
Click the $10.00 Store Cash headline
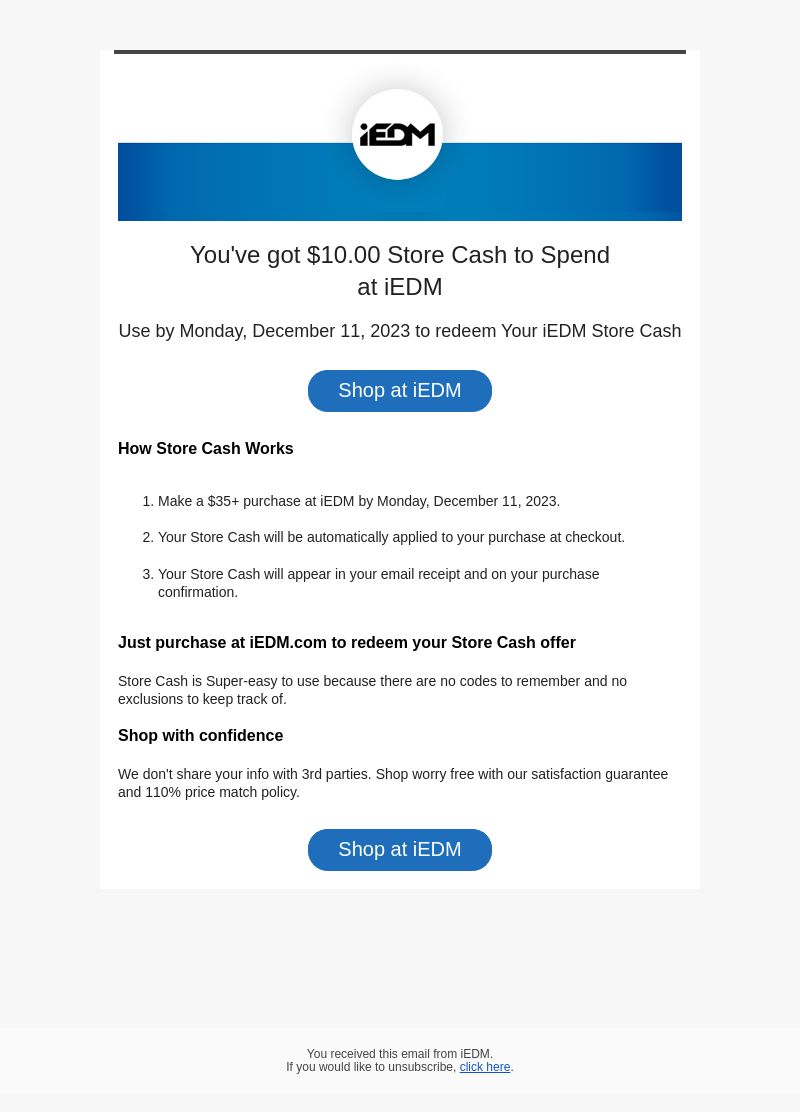(400, 270)
